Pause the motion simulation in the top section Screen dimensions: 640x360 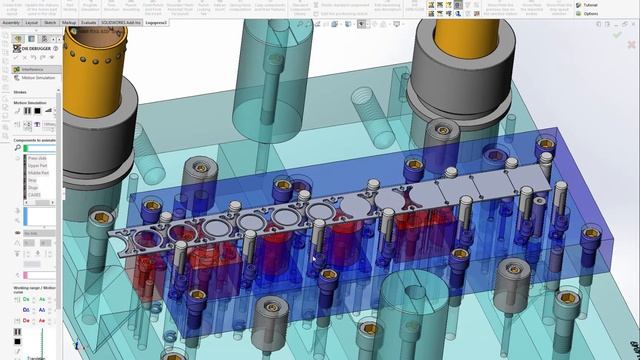pyautogui.click(x=27, y=111)
